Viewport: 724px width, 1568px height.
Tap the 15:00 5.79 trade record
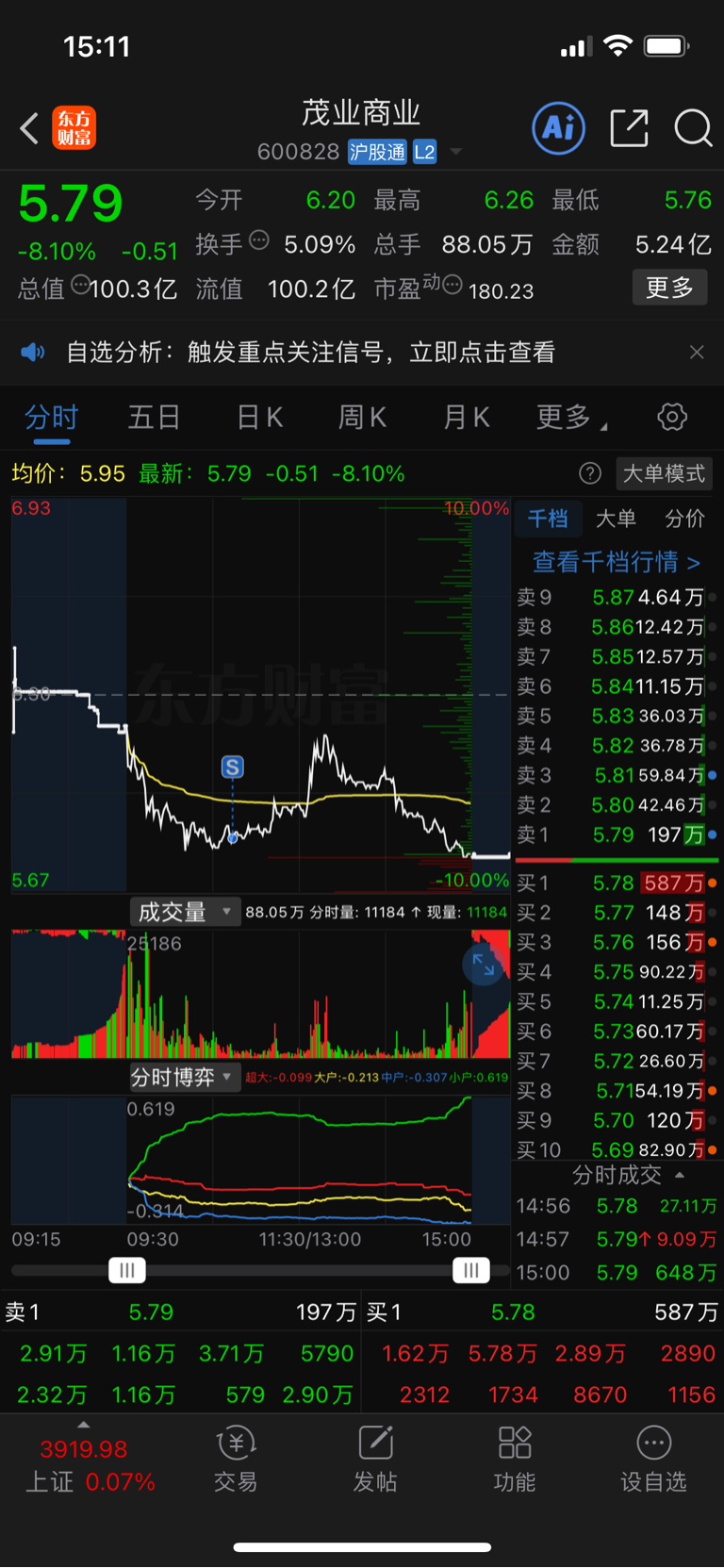click(x=617, y=1273)
